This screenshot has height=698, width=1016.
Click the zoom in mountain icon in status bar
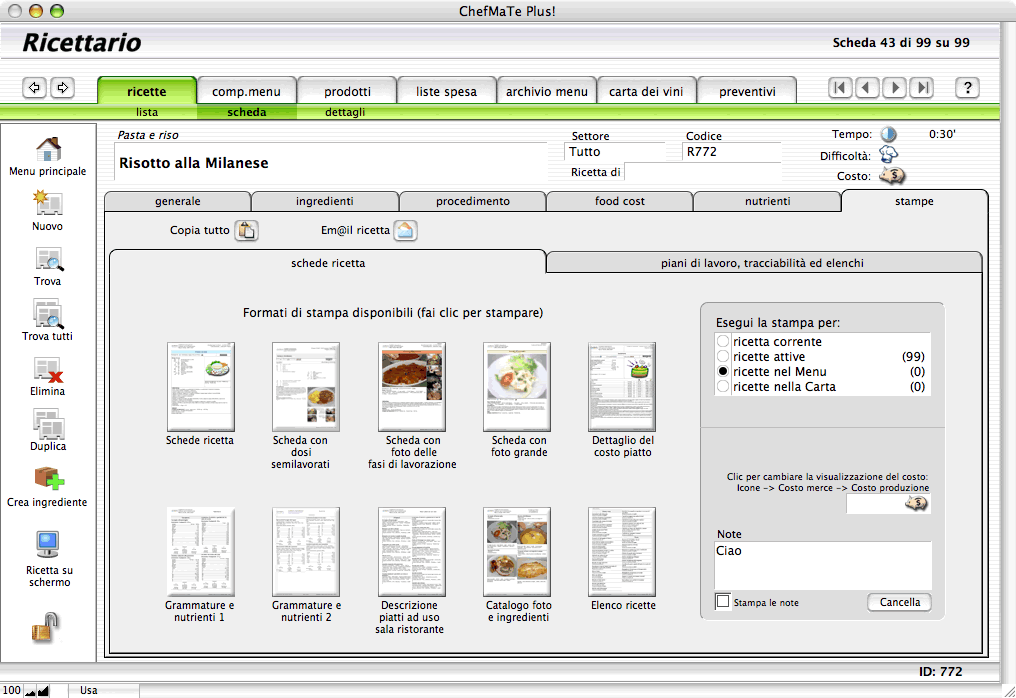43,691
